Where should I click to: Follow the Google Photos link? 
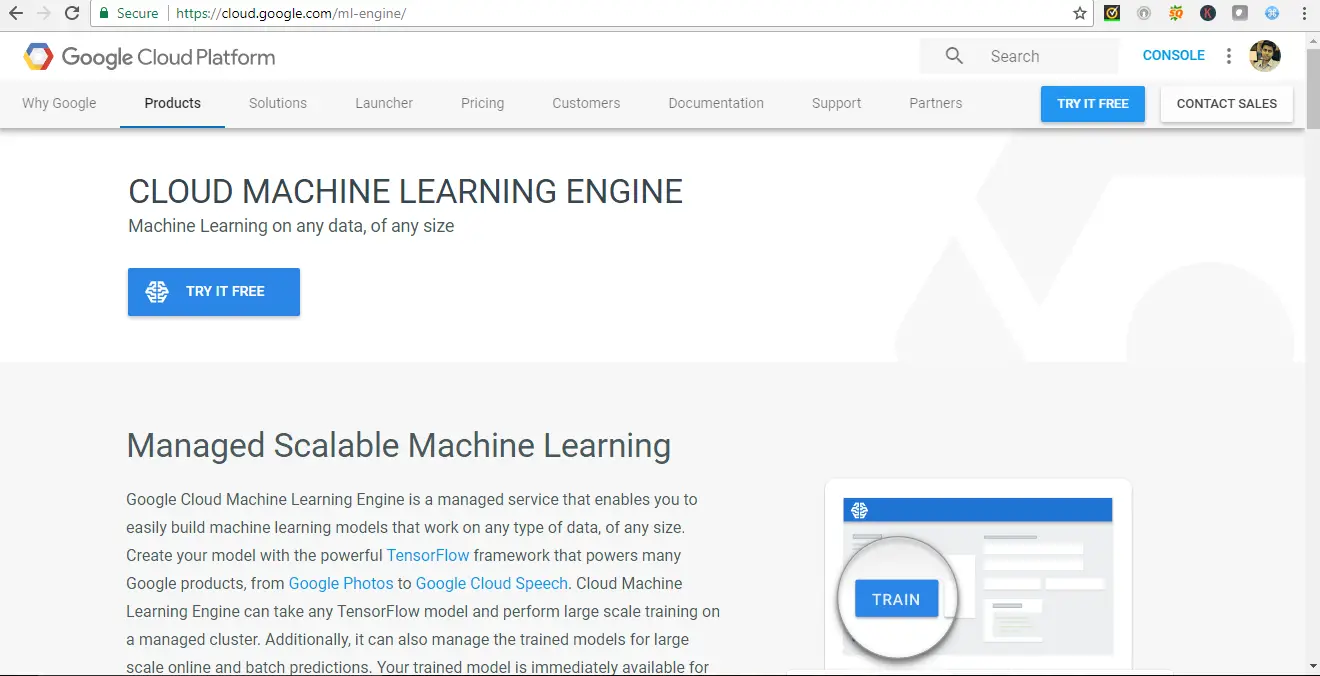pos(341,583)
